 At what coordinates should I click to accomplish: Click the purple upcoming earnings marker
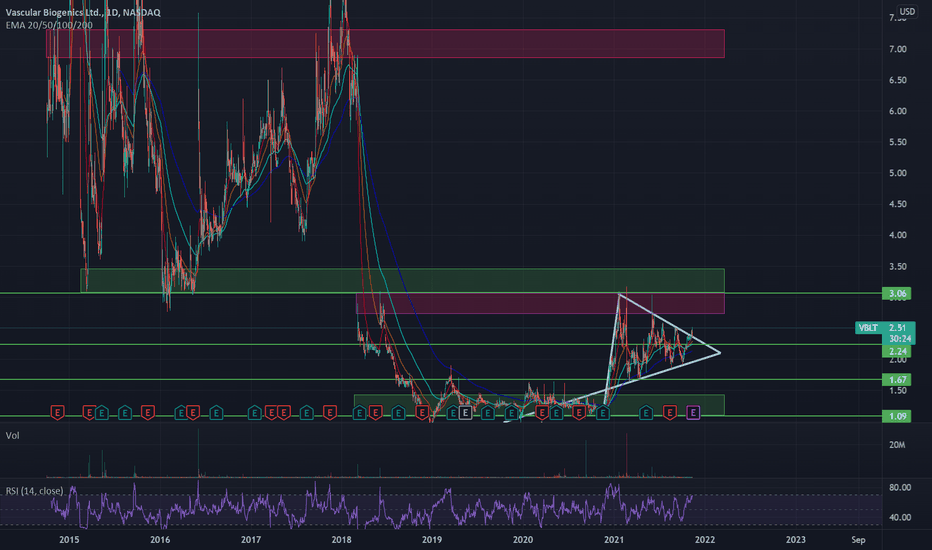(693, 411)
